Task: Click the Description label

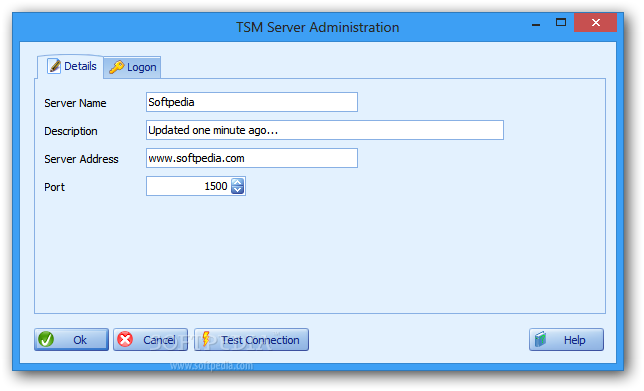Action: [71, 131]
